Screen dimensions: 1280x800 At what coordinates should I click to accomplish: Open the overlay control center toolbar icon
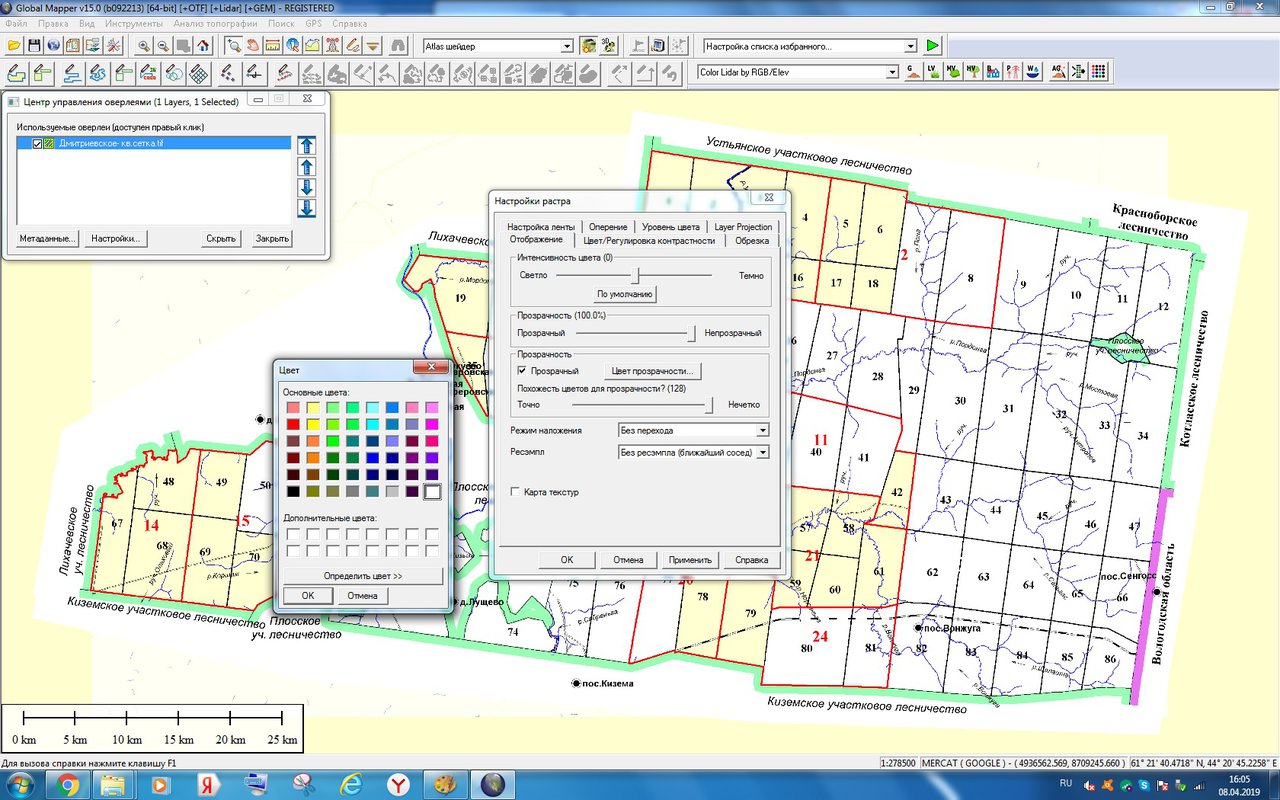click(92, 45)
